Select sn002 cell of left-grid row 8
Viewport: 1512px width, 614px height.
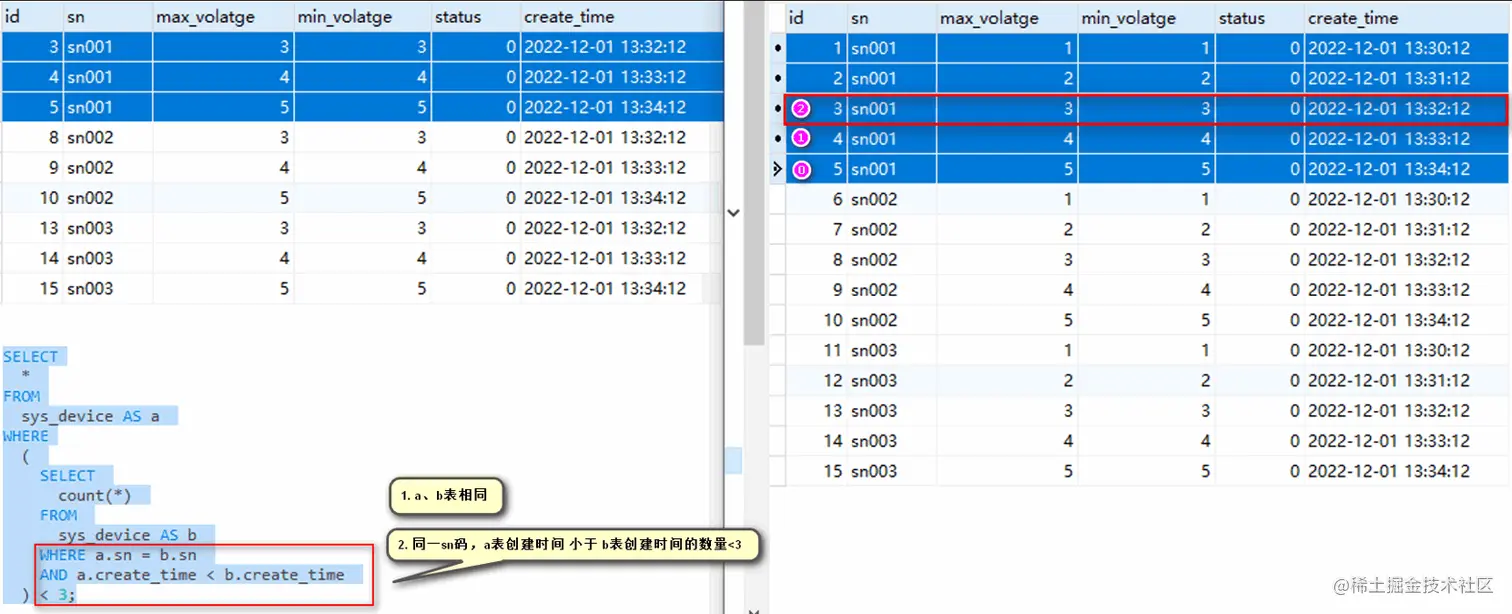pyautogui.click(x=108, y=137)
